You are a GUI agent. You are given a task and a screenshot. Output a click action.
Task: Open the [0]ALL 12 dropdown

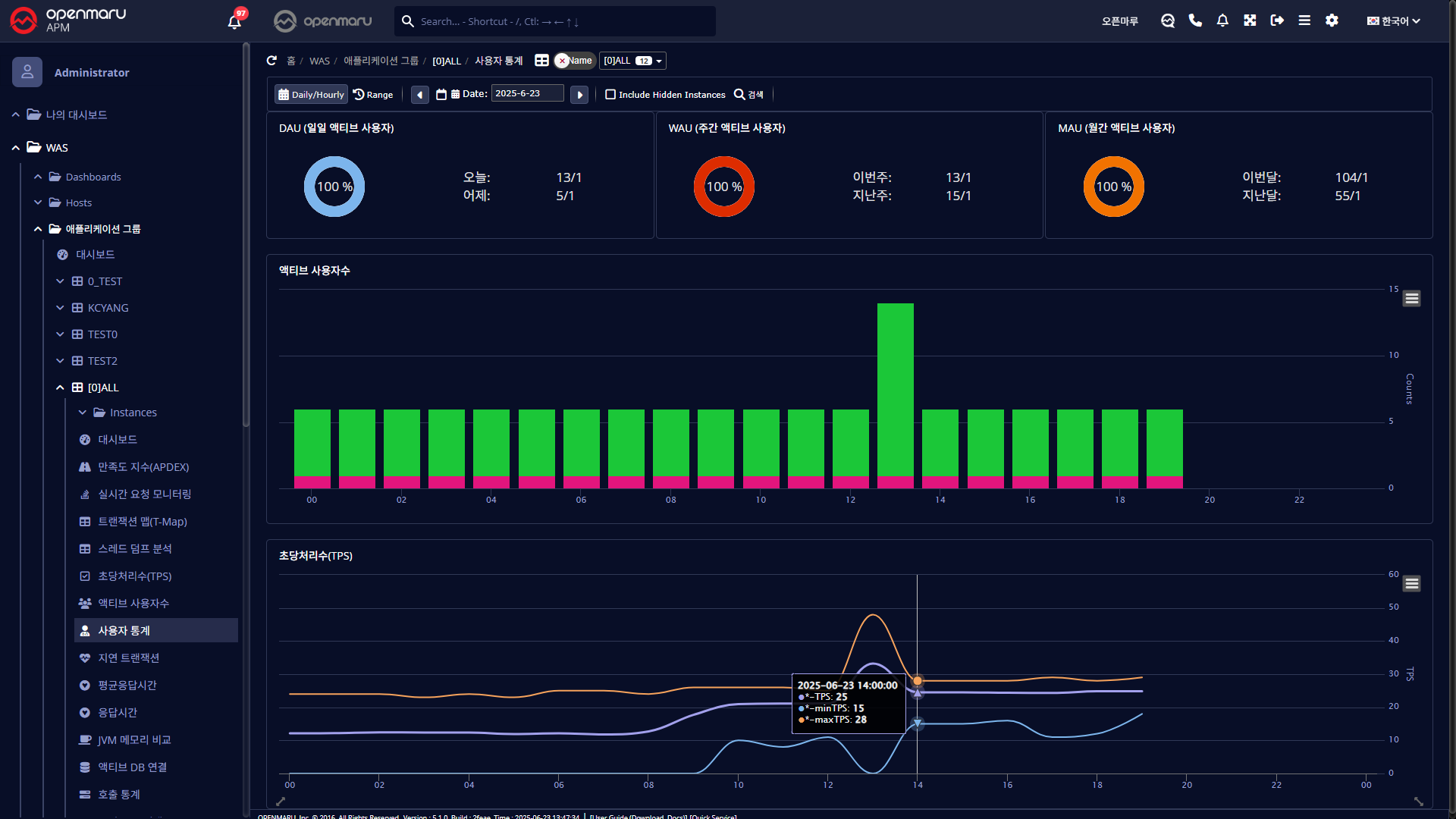click(x=632, y=61)
